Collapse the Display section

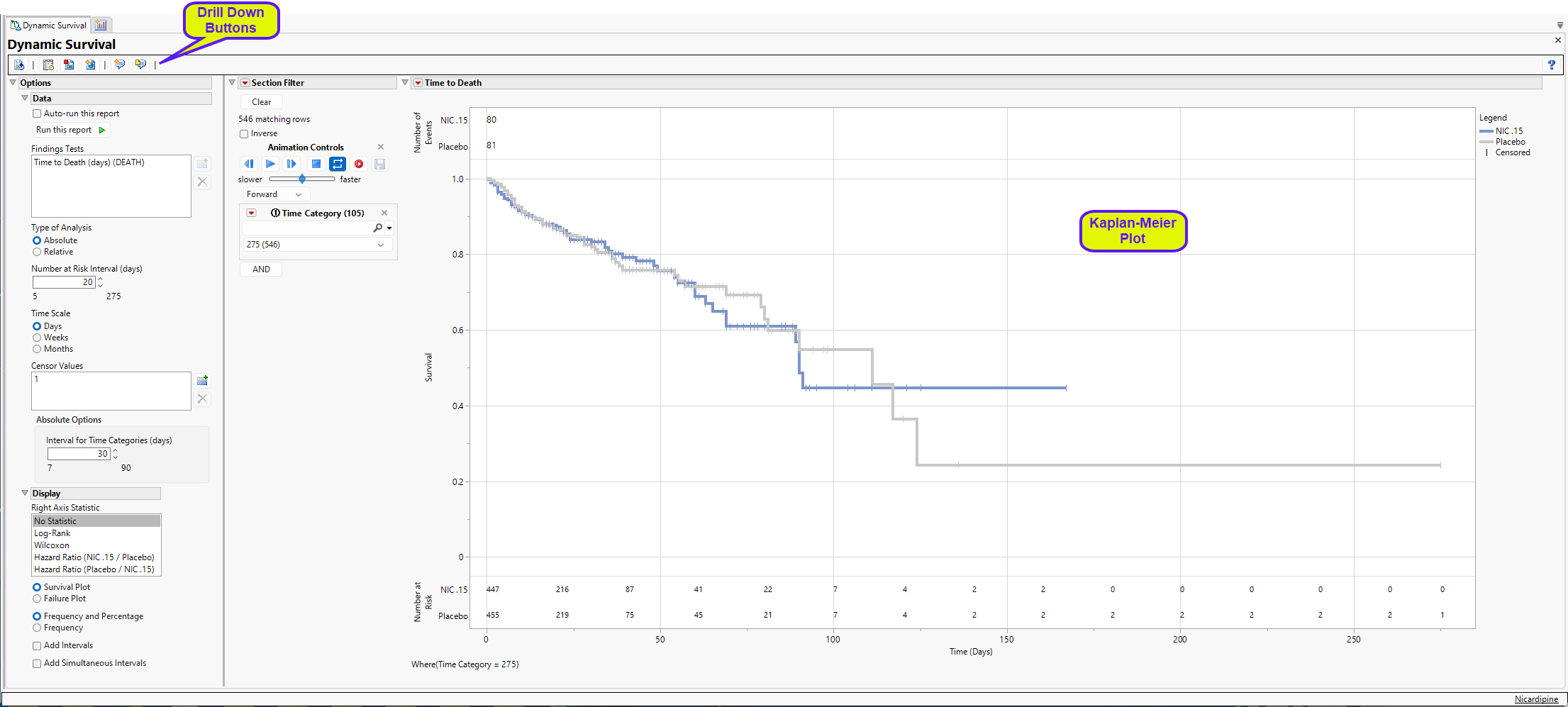(x=25, y=493)
